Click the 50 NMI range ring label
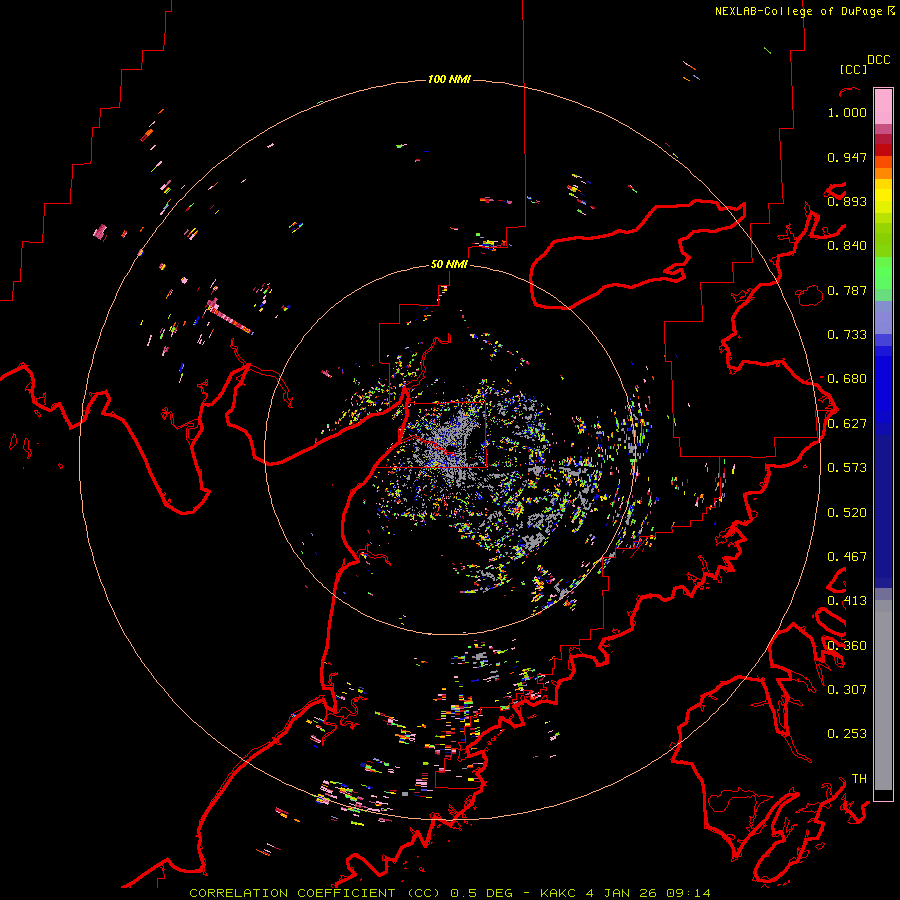This screenshot has height=900, width=900. (449, 264)
